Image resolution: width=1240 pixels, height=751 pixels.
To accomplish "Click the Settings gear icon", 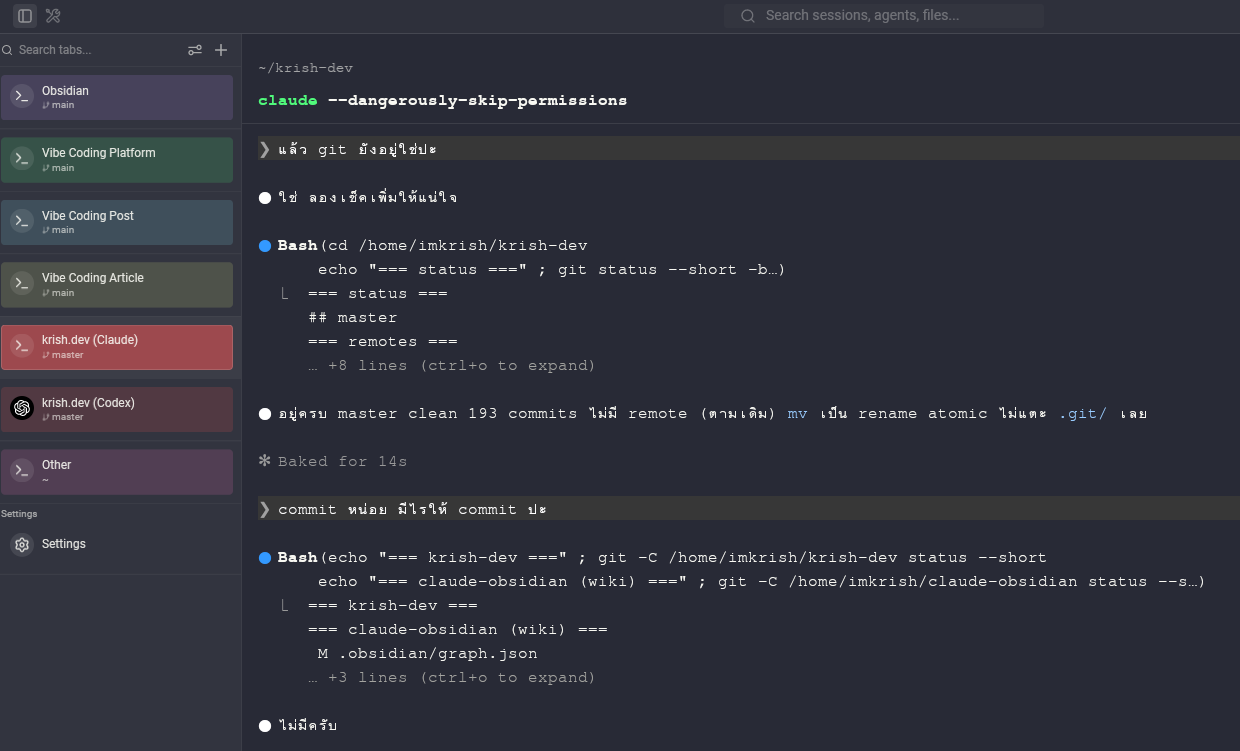I will click(x=22, y=544).
